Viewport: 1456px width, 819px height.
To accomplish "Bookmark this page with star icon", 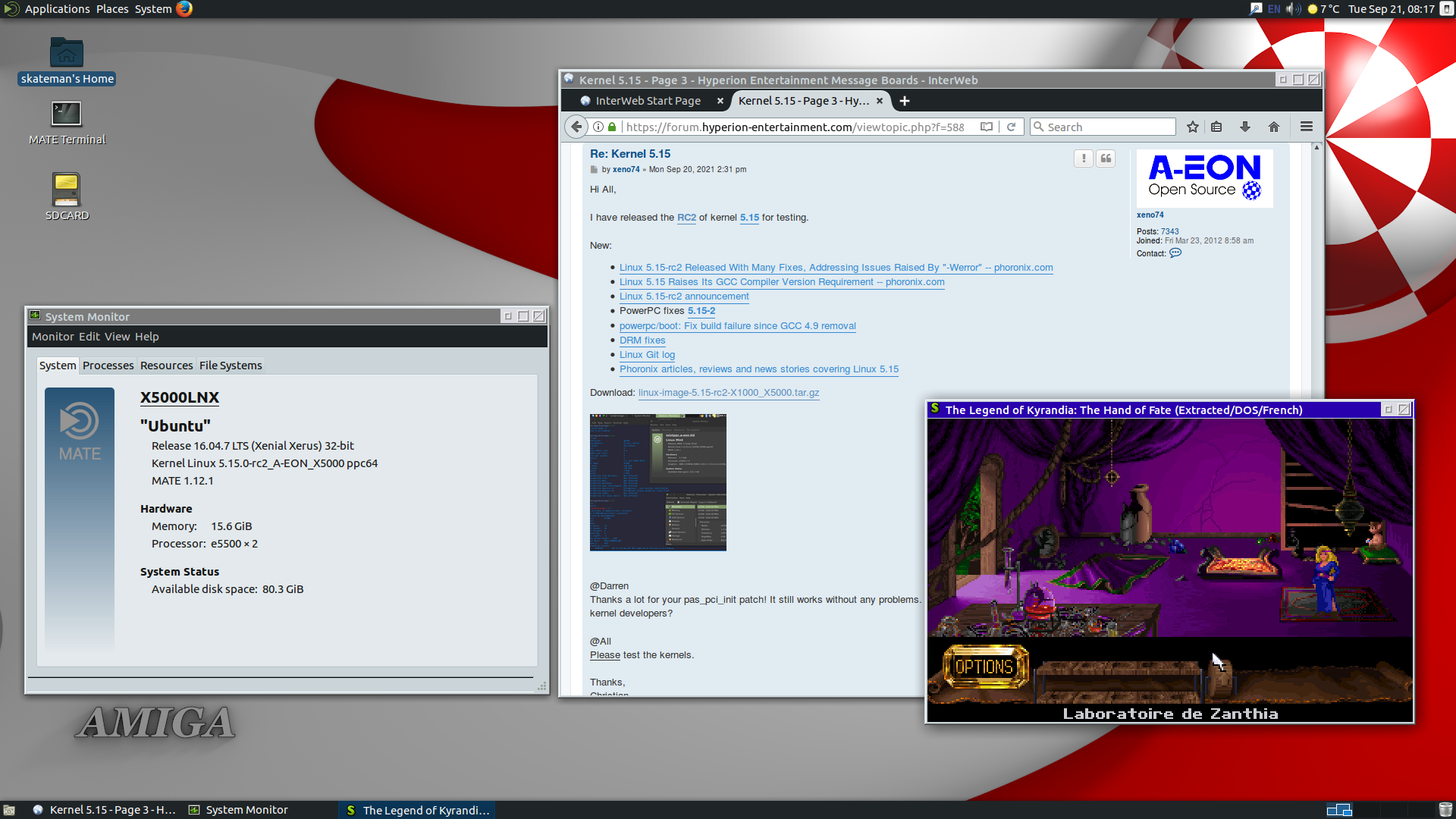I will 1193,127.
